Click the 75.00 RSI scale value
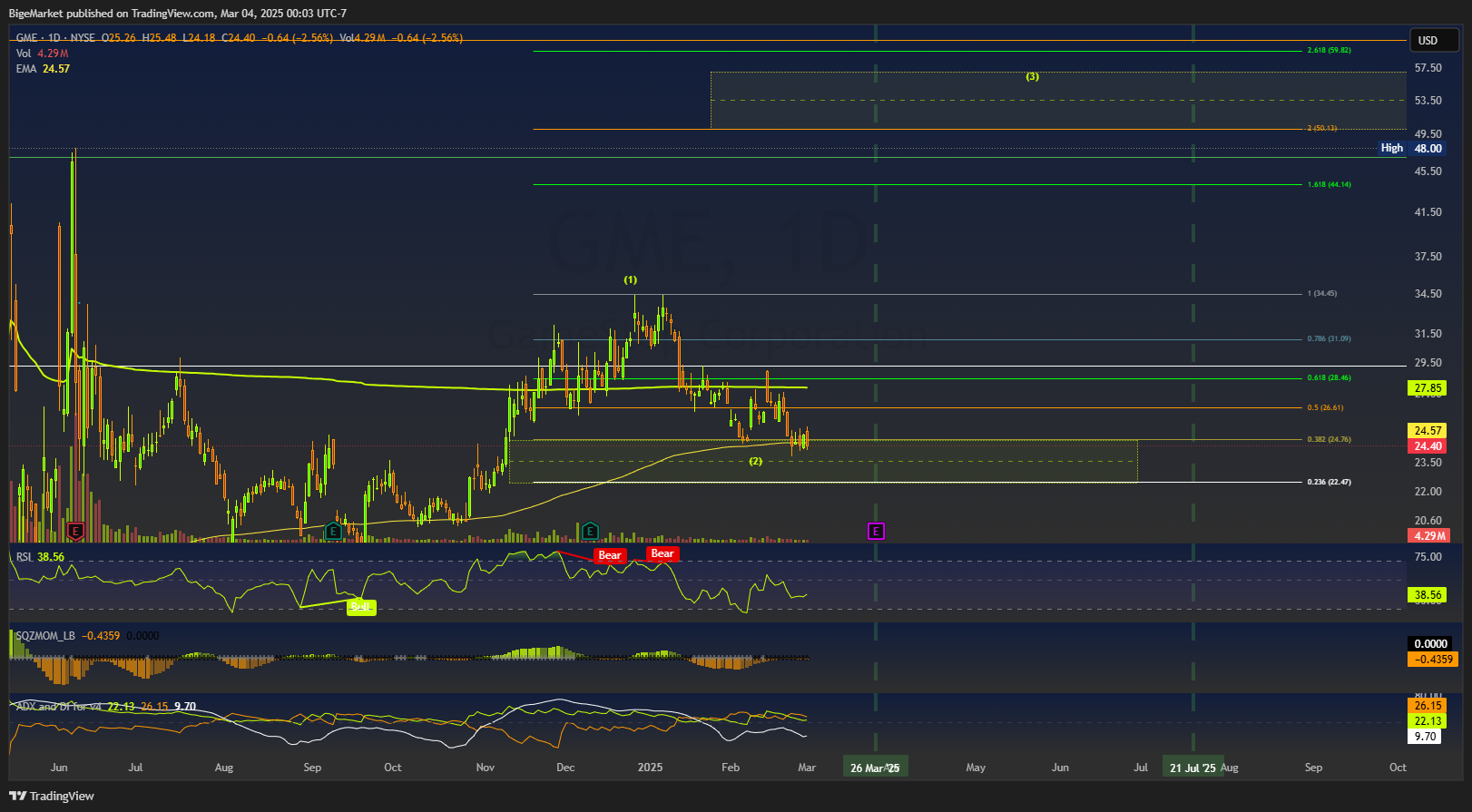This screenshot has width=1472, height=812. click(x=1428, y=557)
